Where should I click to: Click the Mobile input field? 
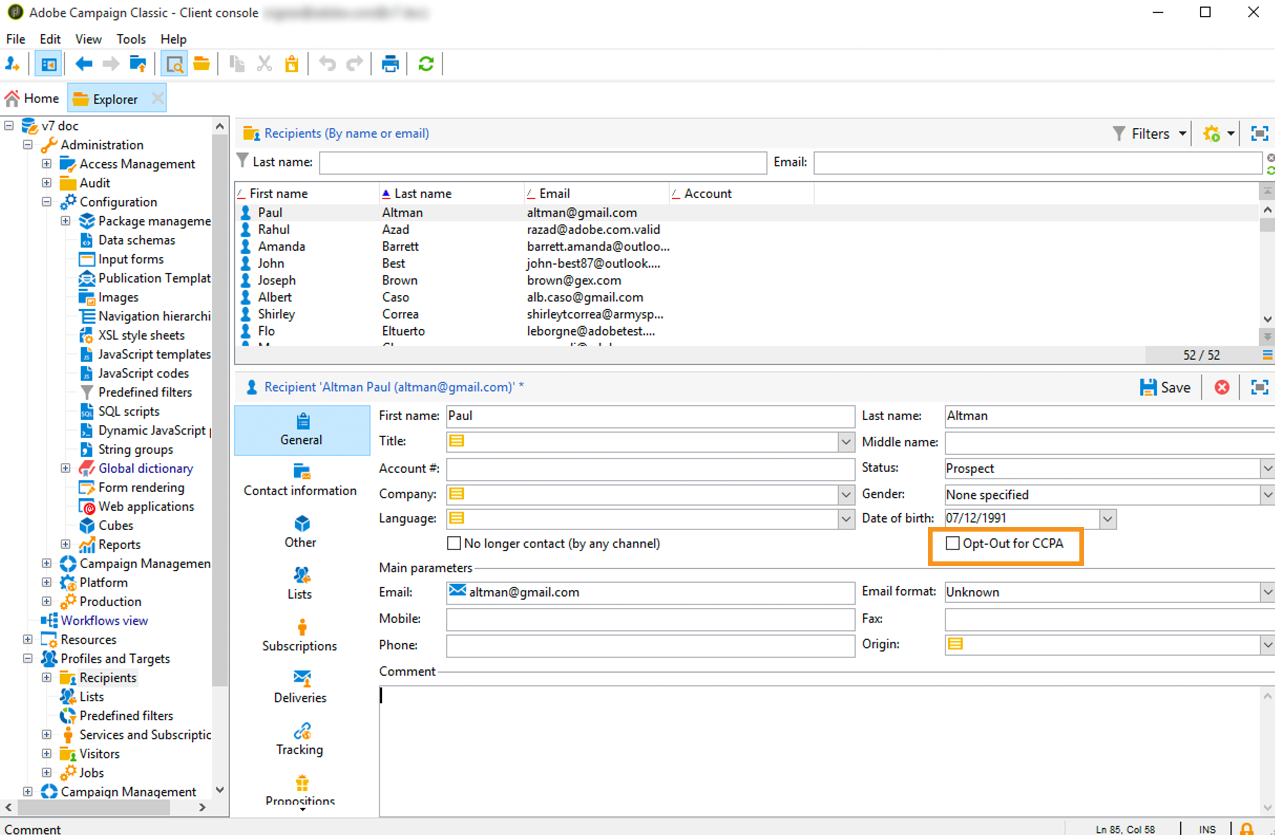[650, 619]
